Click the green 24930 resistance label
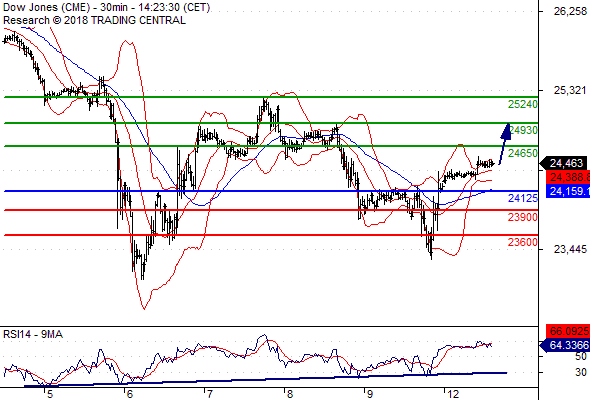The width and height of the screenshot is (590, 400). click(x=523, y=130)
